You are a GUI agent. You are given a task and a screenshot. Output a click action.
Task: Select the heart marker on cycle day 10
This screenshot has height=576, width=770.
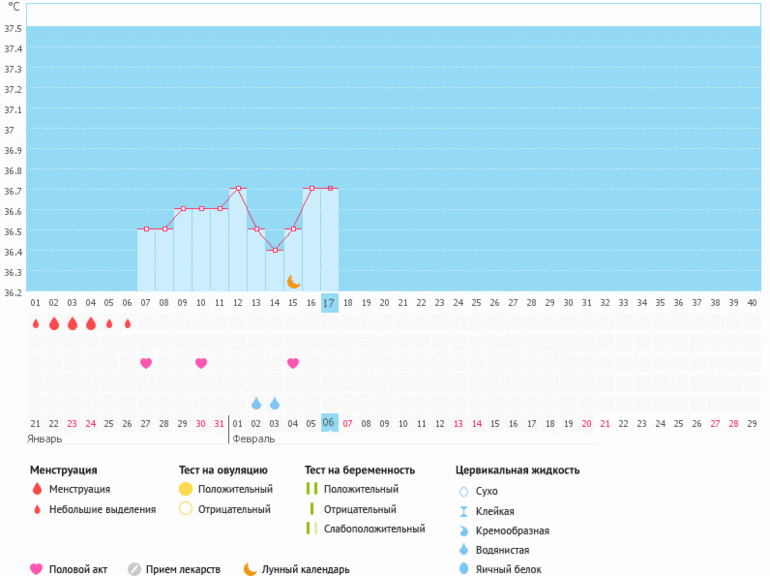point(201,363)
